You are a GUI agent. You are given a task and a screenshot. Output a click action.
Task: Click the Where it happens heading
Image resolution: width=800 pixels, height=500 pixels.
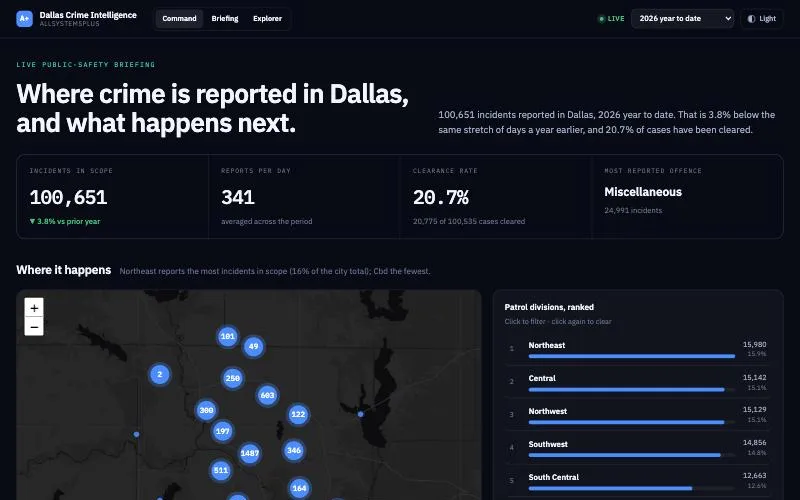tap(64, 270)
